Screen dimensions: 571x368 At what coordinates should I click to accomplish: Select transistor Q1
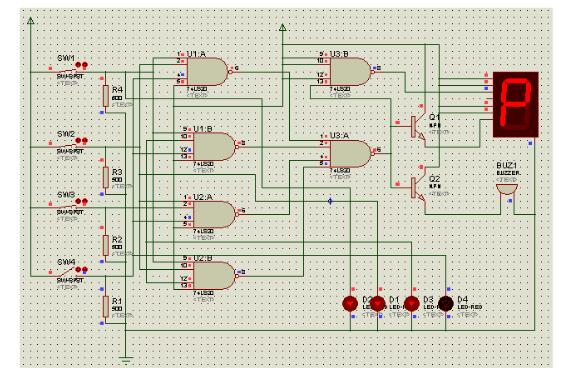tap(418, 127)
